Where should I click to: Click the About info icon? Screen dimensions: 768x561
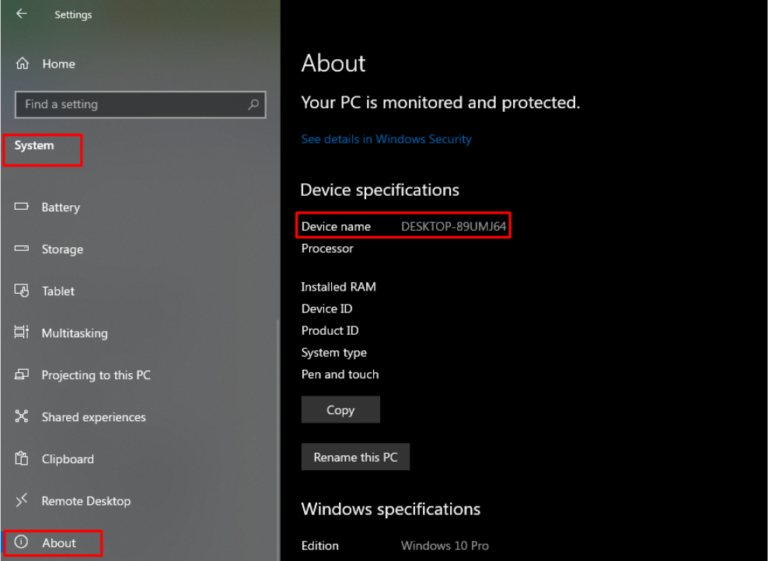click(x=22, y=543)
